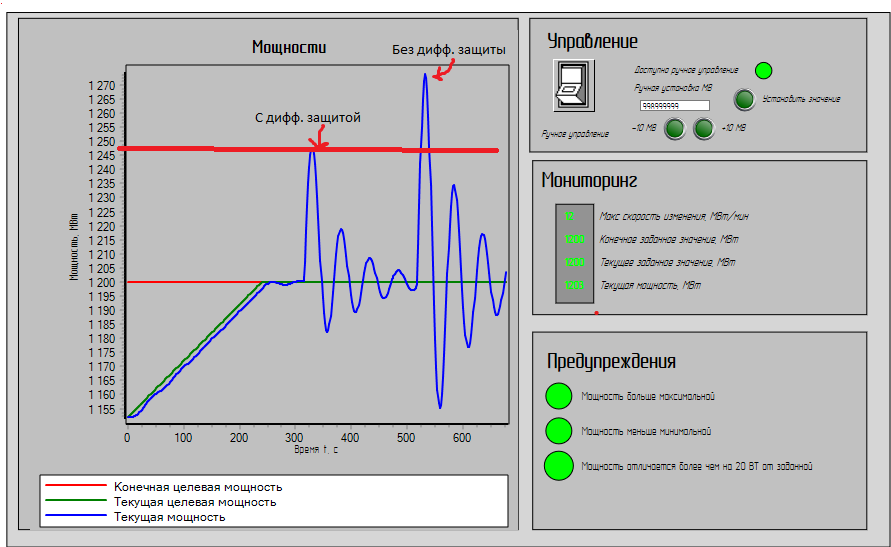Click the 'Без дифф. защиты' chart annotation
891x547 pixels.
(x=448, y=49)
